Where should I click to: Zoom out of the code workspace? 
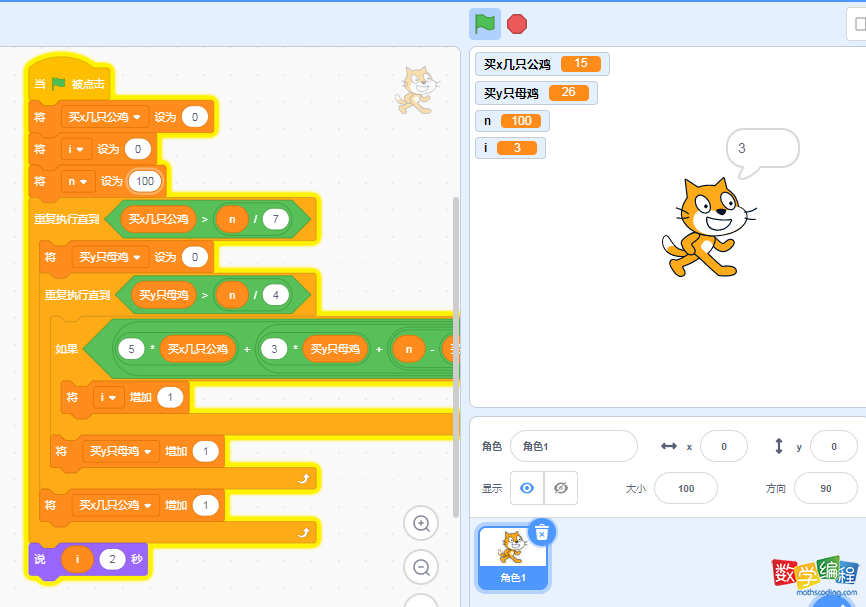[421, 567]
